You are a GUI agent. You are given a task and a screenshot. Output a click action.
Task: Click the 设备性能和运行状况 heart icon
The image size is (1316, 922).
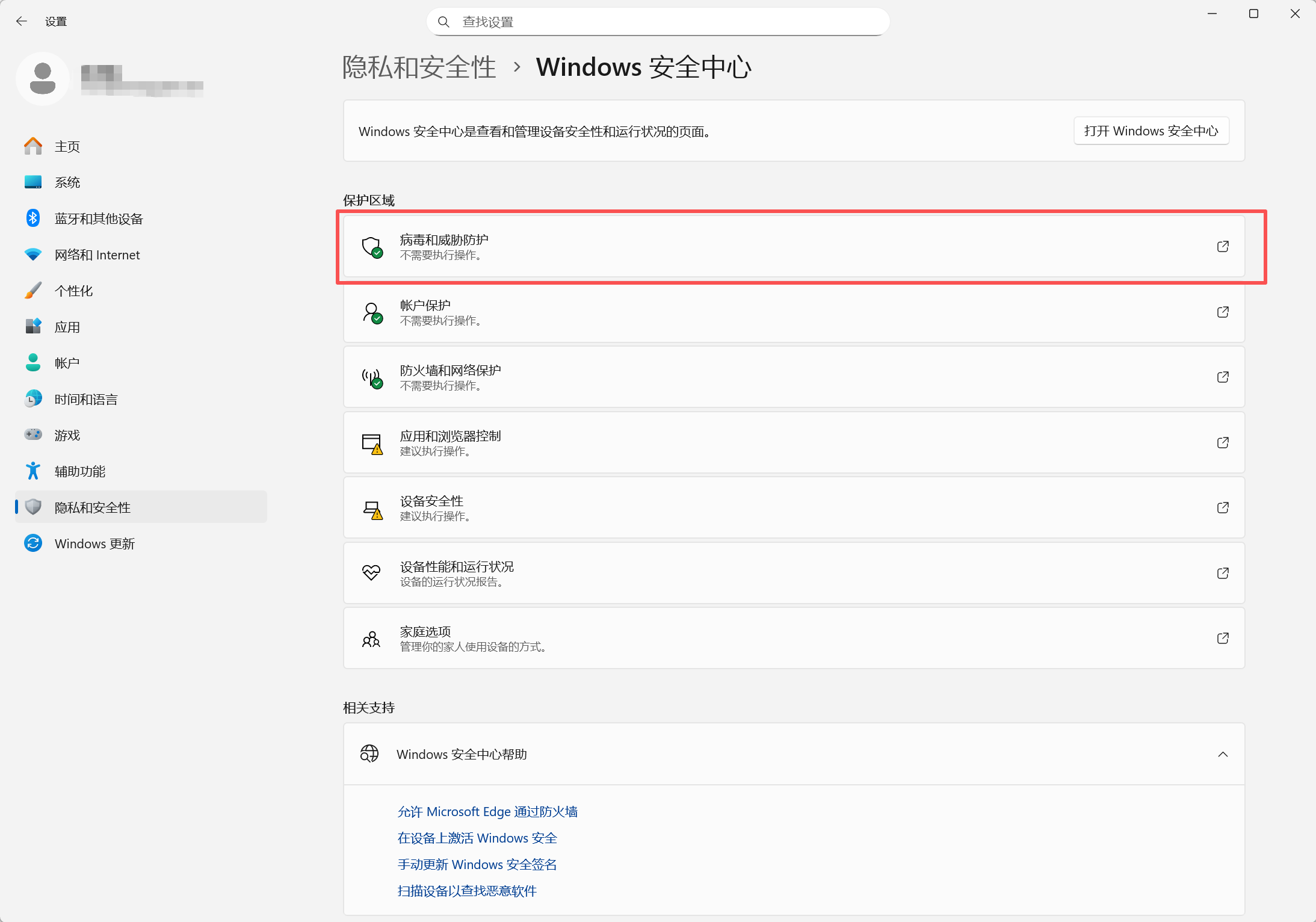pyautogui.click(x=371, y=573)
